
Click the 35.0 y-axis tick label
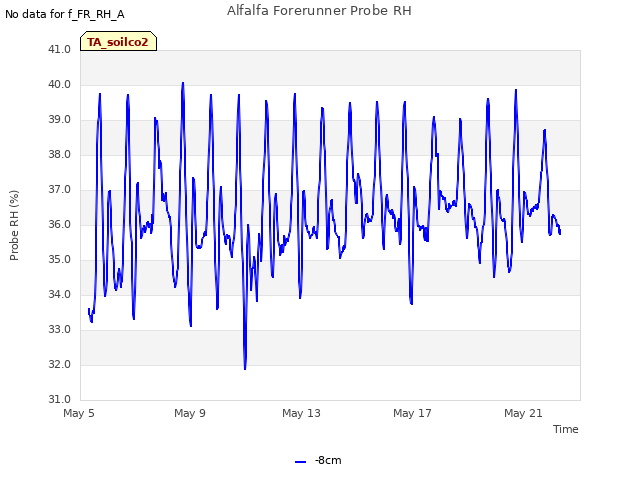60,260
